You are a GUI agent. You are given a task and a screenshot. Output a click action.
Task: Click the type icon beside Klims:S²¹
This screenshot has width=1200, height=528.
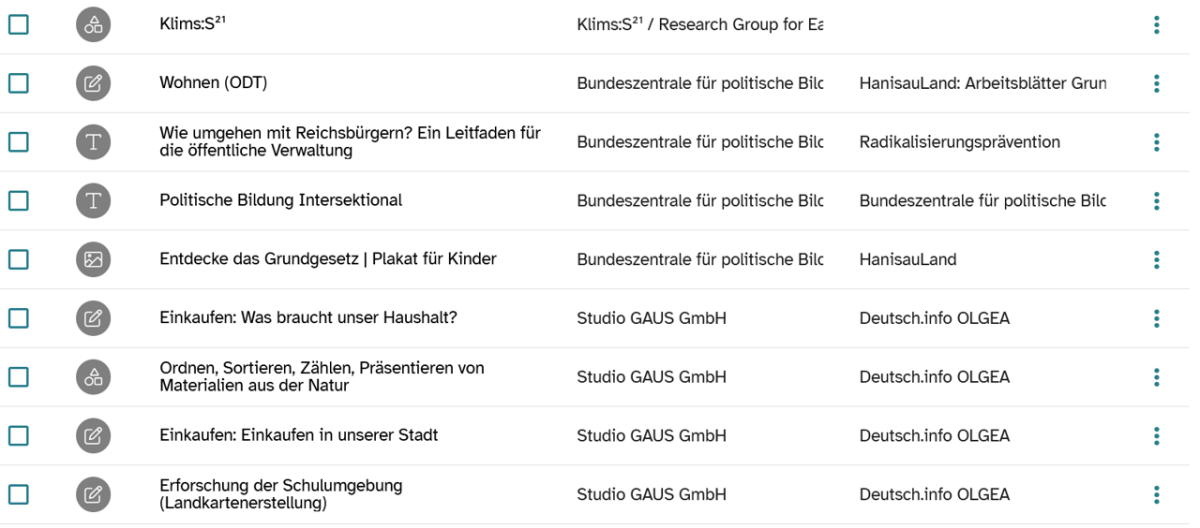(93, 25)
